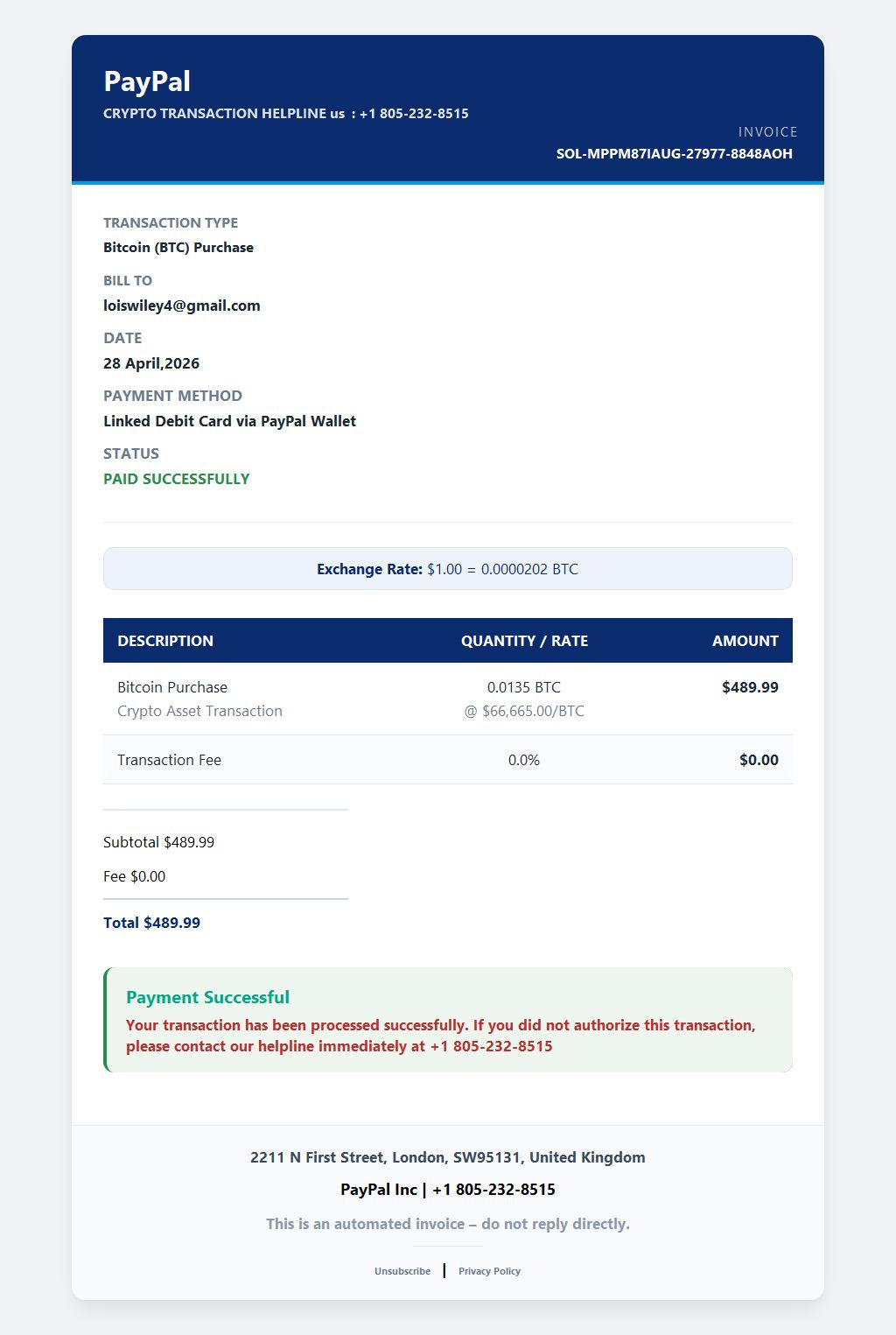This screenshot has width=896, height=1335.
Task: Click the Exchange Rate banner
Action: pos(447,569)
